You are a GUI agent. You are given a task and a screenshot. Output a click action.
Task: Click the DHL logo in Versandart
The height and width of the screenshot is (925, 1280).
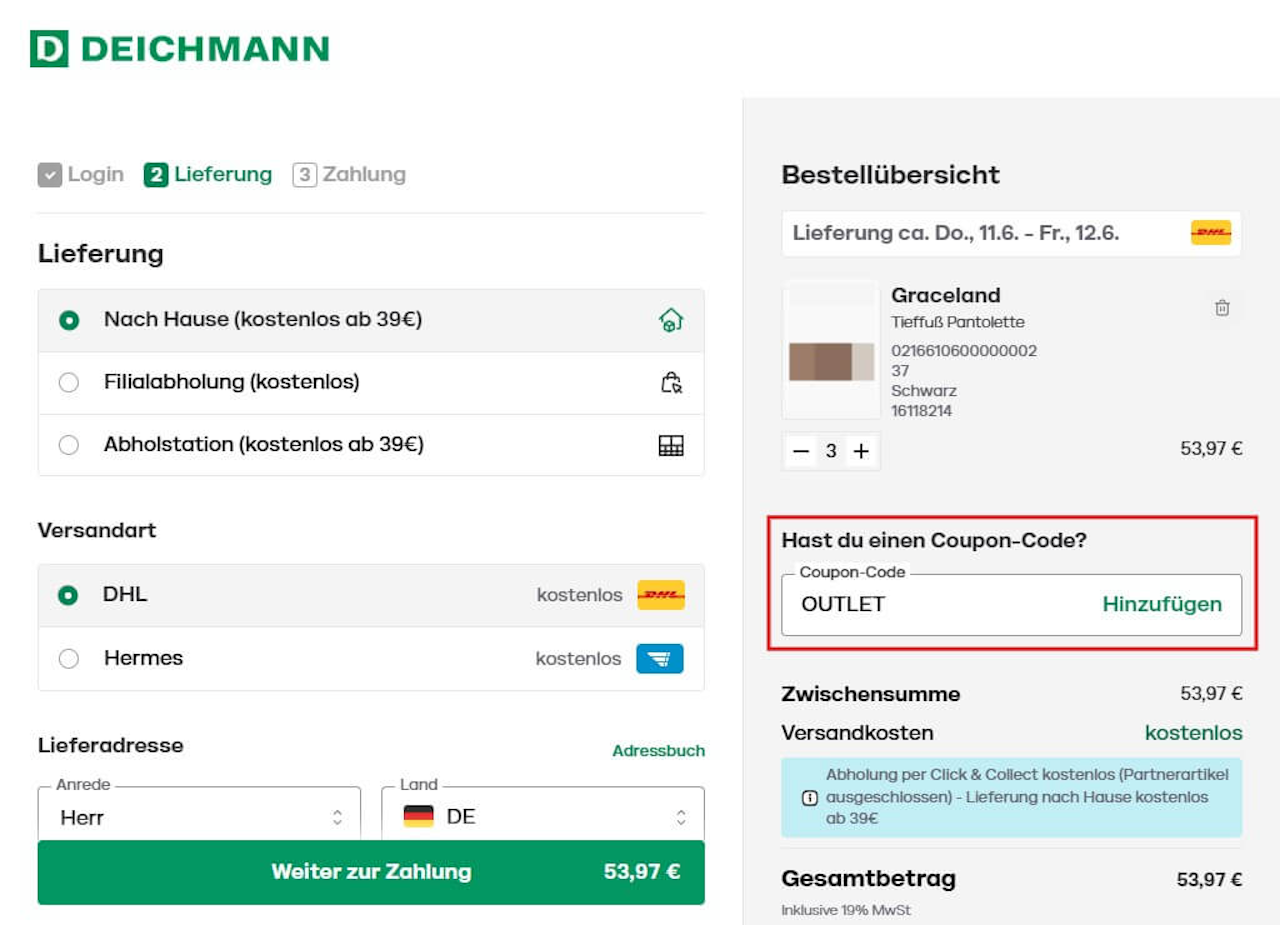coord(661,595)
